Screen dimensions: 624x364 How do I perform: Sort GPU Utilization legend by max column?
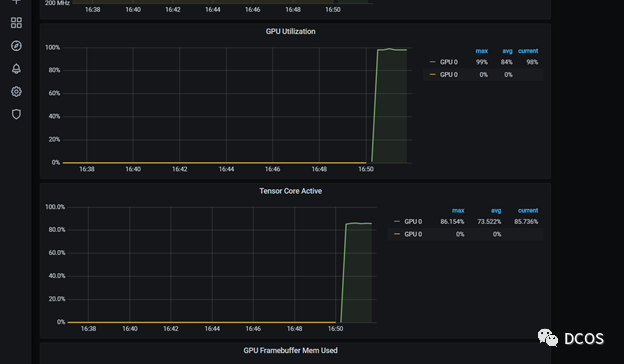pos(482,51)
